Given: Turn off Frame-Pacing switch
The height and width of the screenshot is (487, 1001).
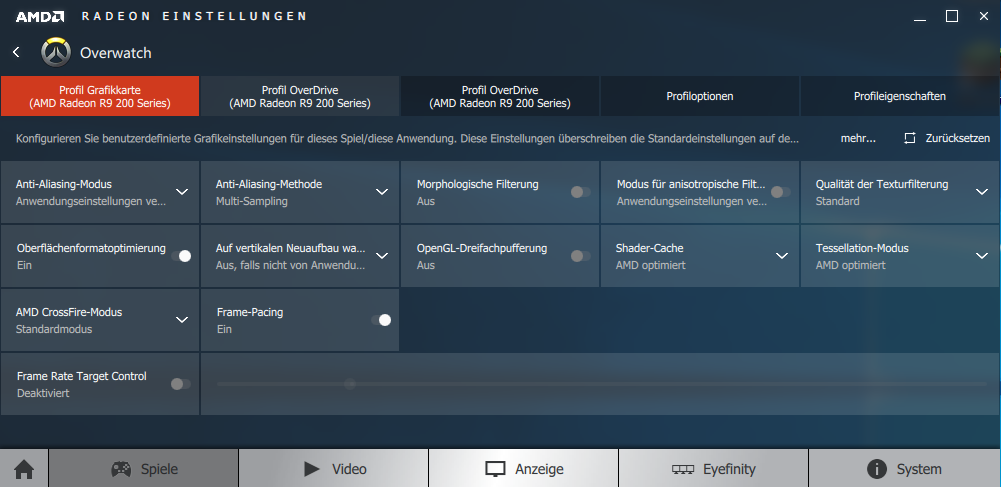Looking at the screenshot, I should point(381,320).
